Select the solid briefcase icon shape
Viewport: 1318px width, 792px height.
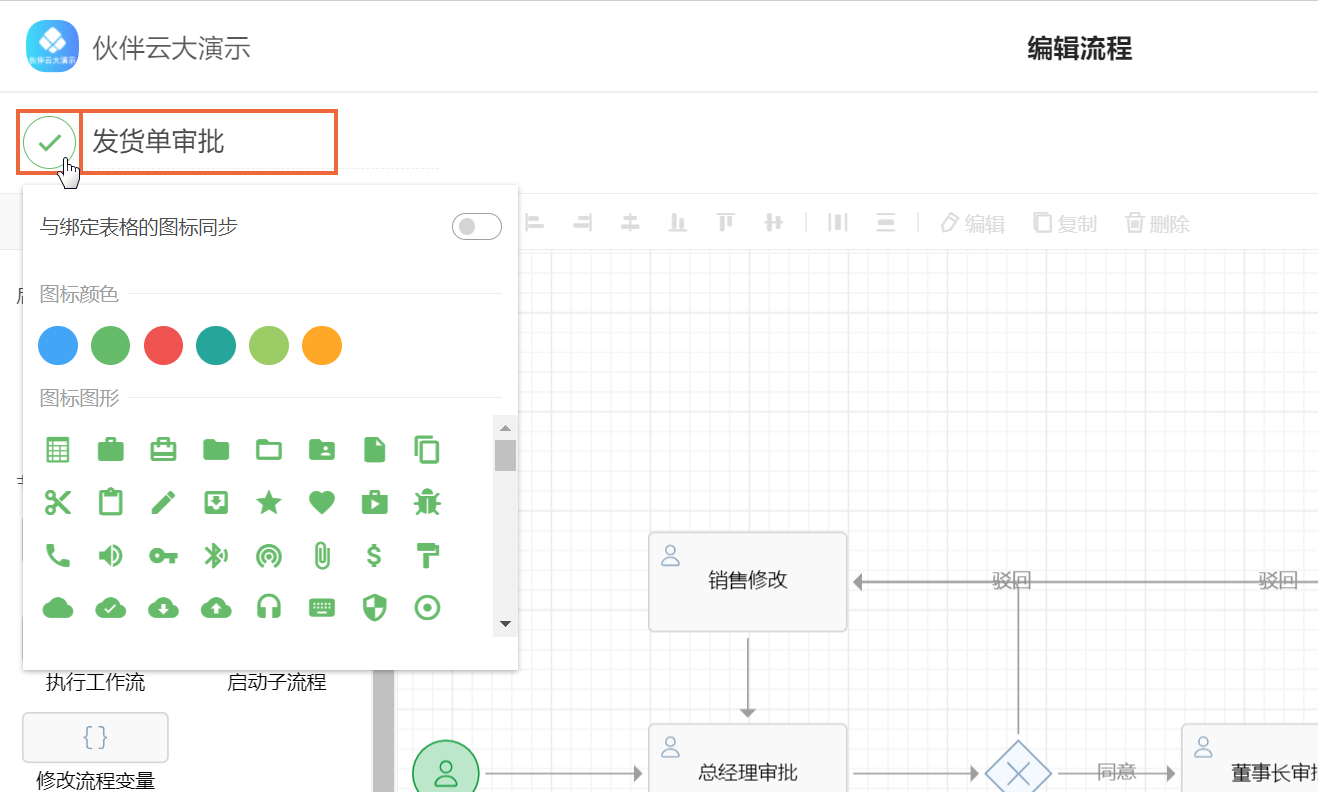point(111,450)
